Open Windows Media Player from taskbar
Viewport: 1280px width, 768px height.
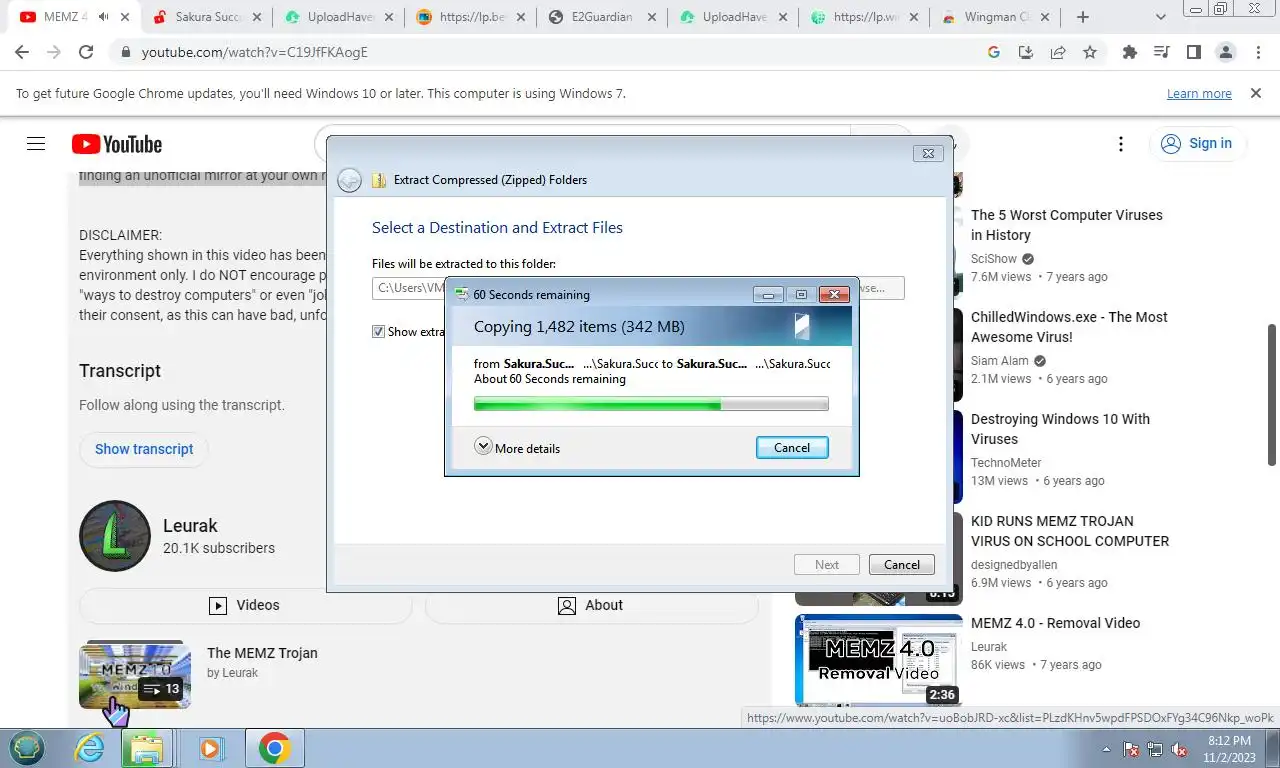click(210, 748)
